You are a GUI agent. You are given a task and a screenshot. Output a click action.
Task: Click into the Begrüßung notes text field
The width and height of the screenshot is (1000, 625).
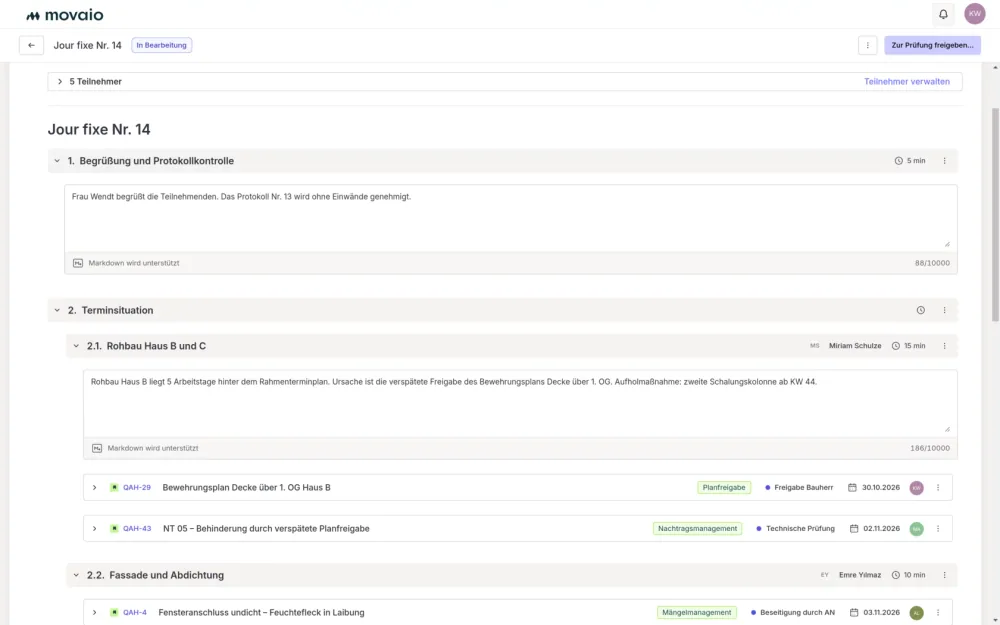coord(511,218)
